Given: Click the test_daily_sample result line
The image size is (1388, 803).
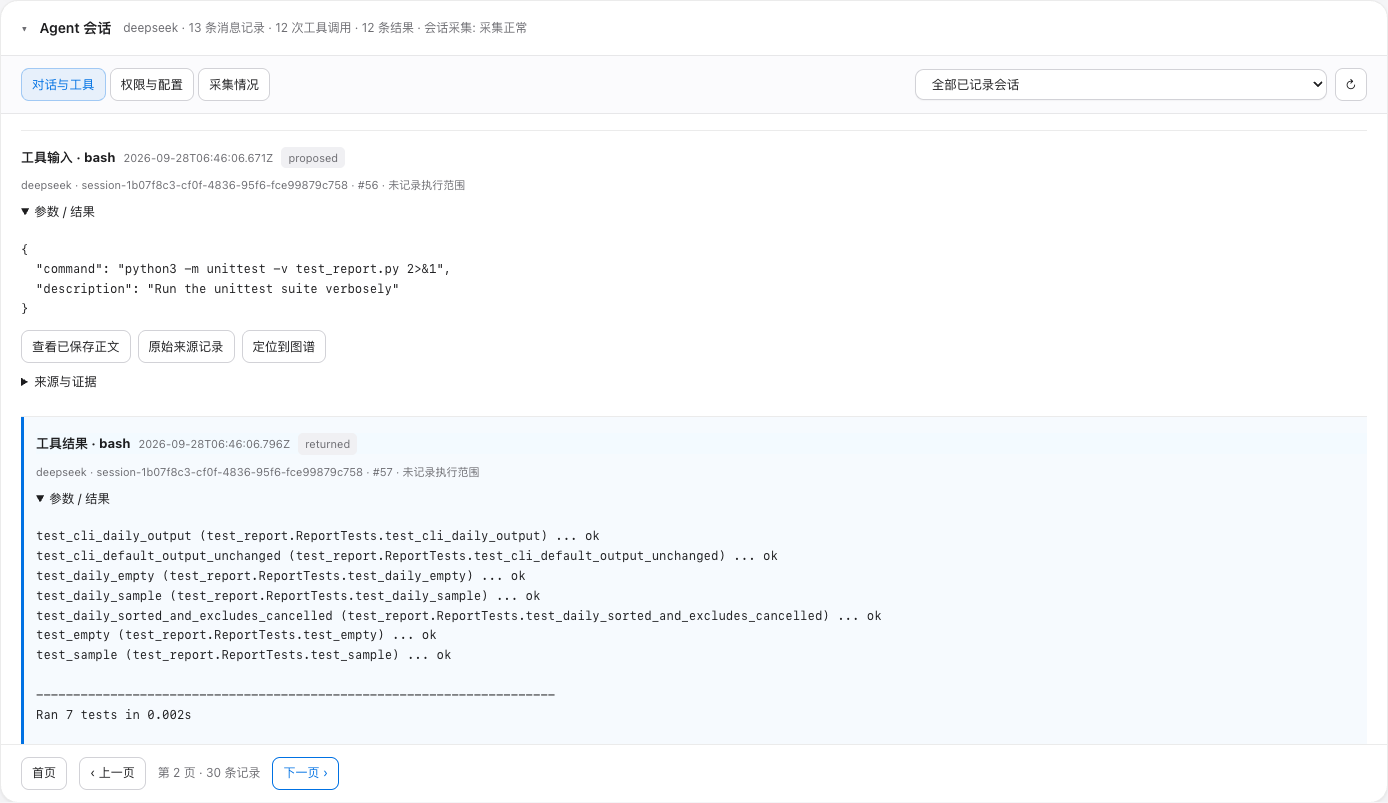Looking at the screenshot, I should (x=288, y=596).
